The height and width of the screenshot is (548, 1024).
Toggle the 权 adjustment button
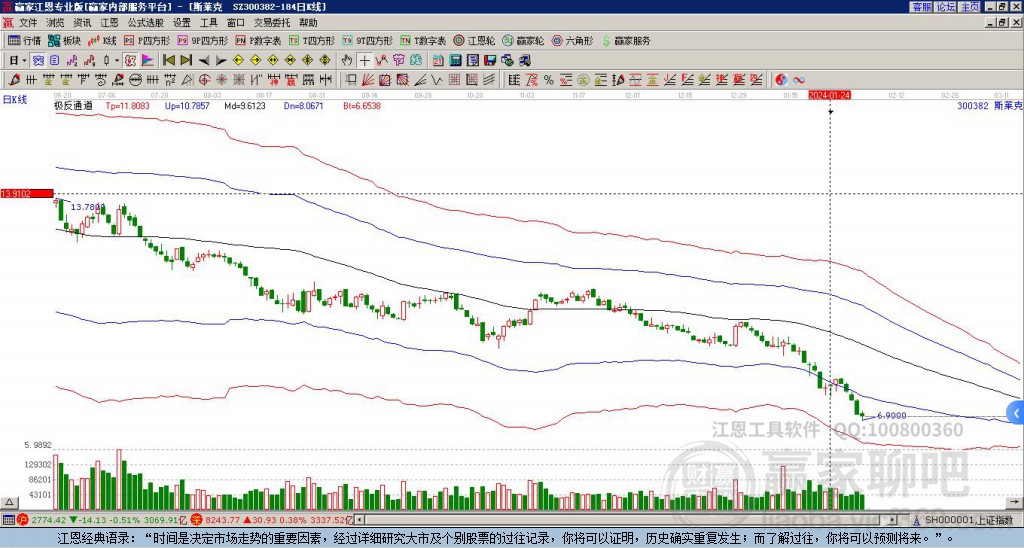point(130,60)
